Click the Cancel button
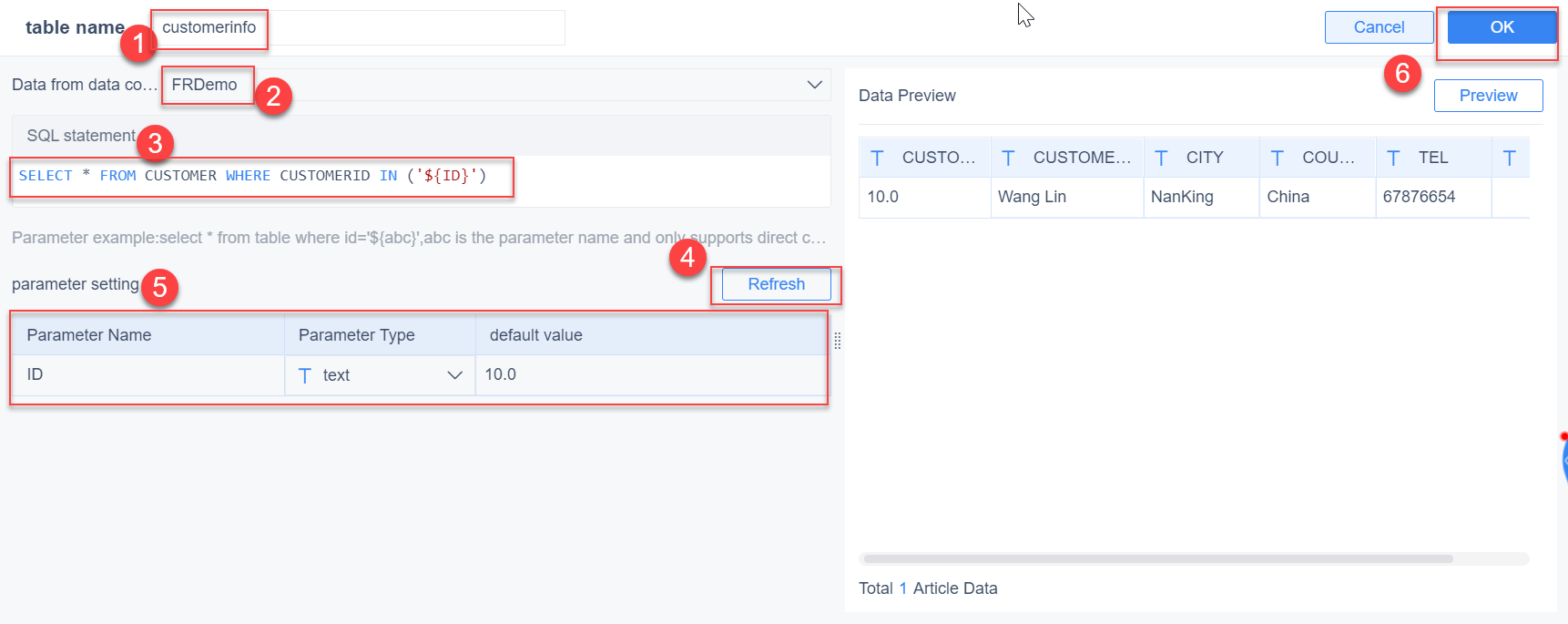This screenshot has height=624, width=1568. [1379, 27]
